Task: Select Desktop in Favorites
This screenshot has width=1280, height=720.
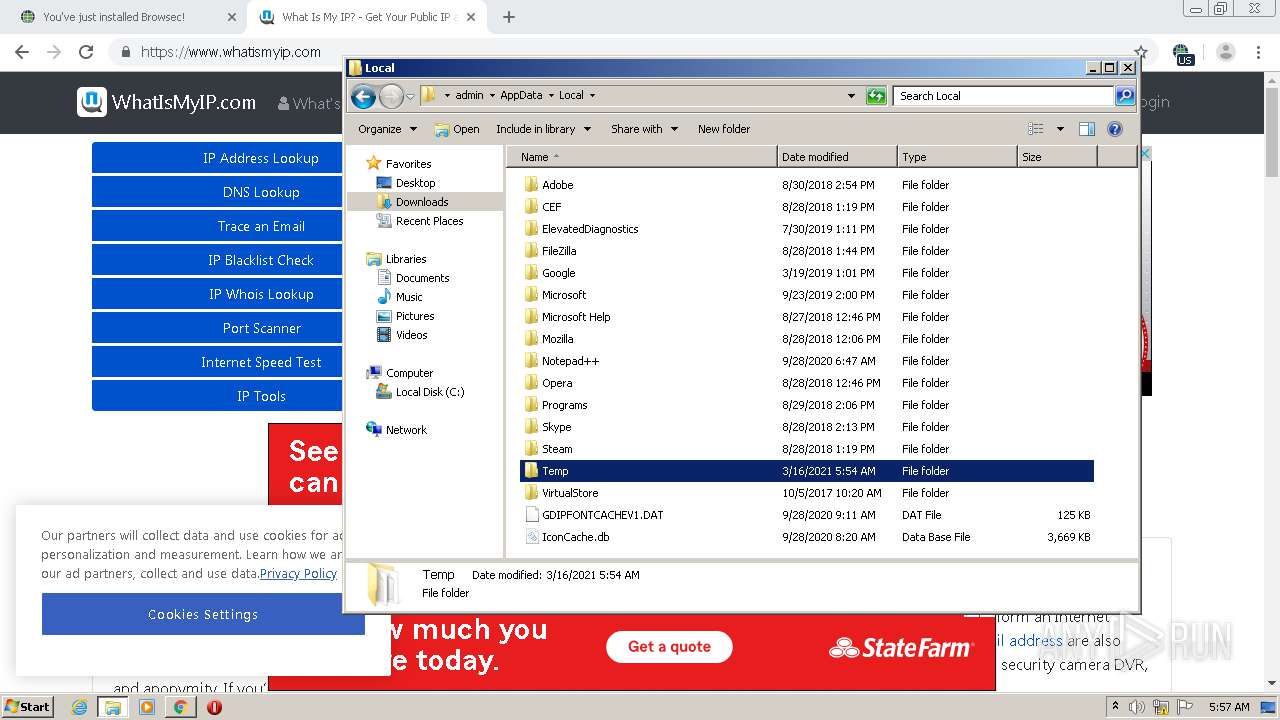Action: click(x=415, y=183)
